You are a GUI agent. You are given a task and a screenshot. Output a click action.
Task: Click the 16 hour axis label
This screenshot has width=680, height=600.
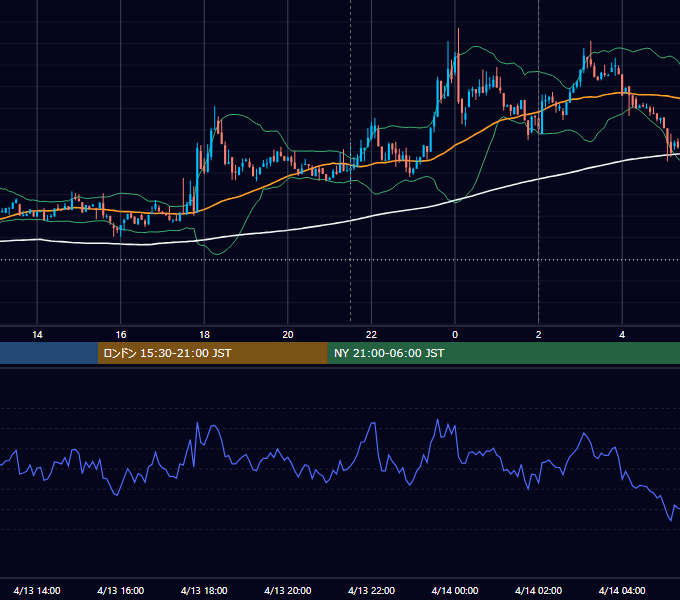pos(121,335)
